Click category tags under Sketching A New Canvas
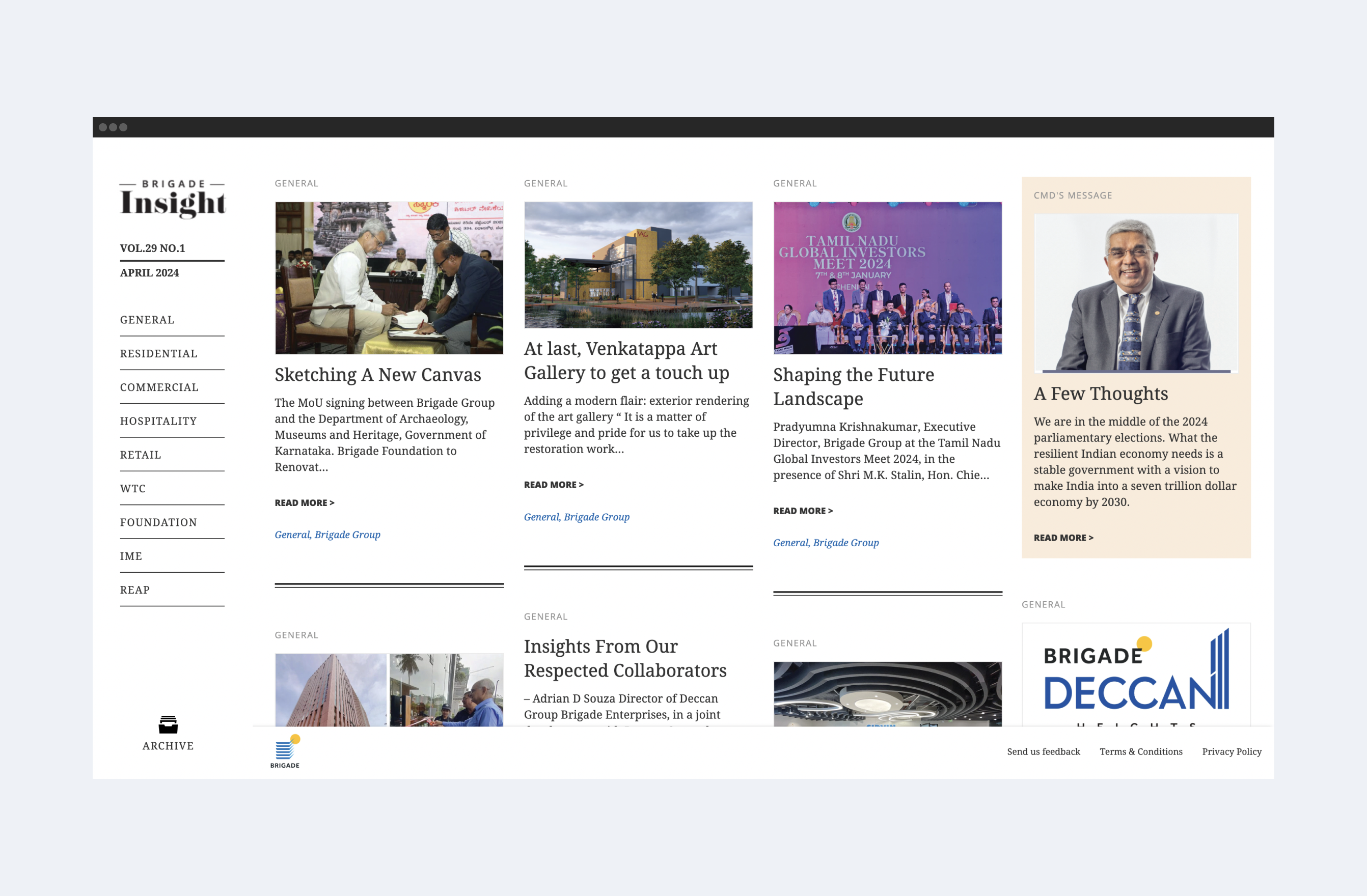1367x896 pixels. tap(327, 535)
